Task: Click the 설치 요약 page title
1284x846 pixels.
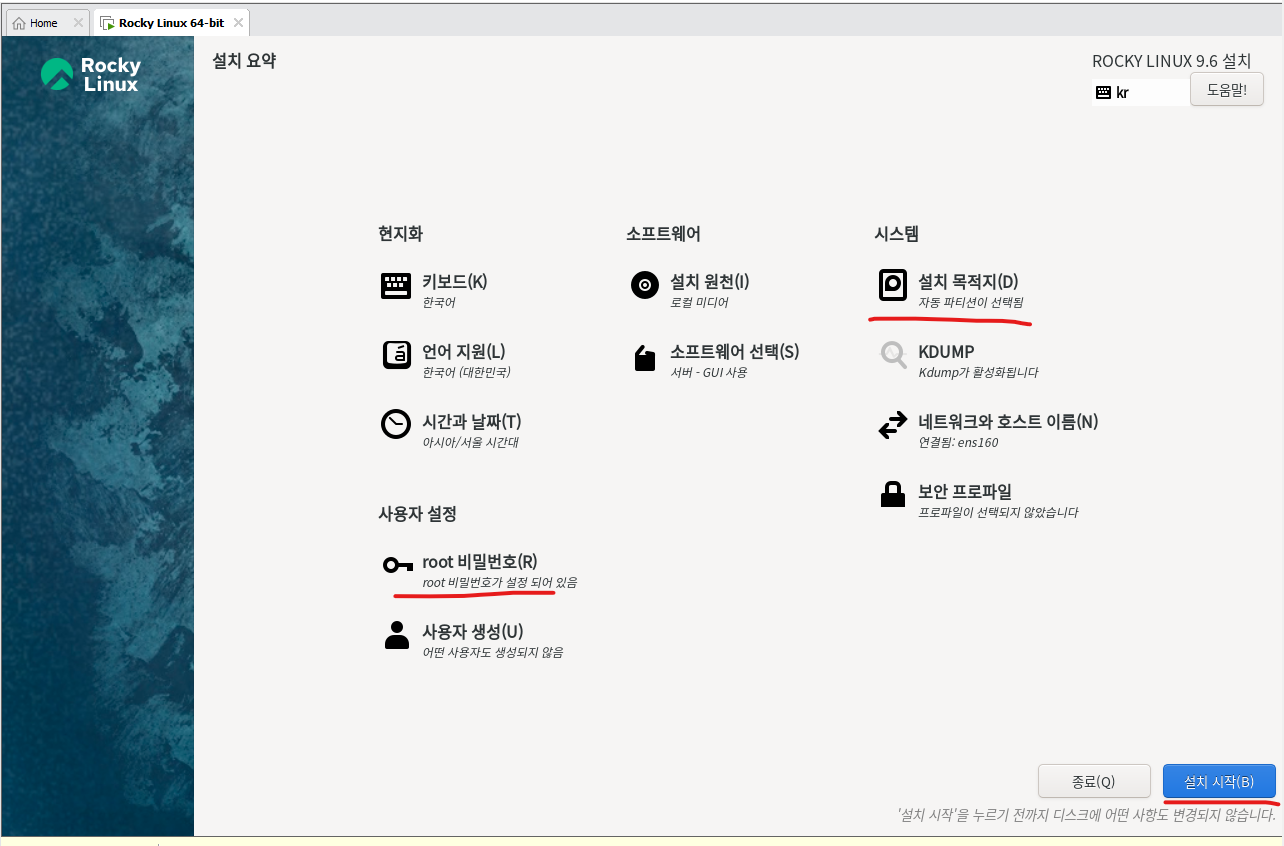Action: (244, 60)
